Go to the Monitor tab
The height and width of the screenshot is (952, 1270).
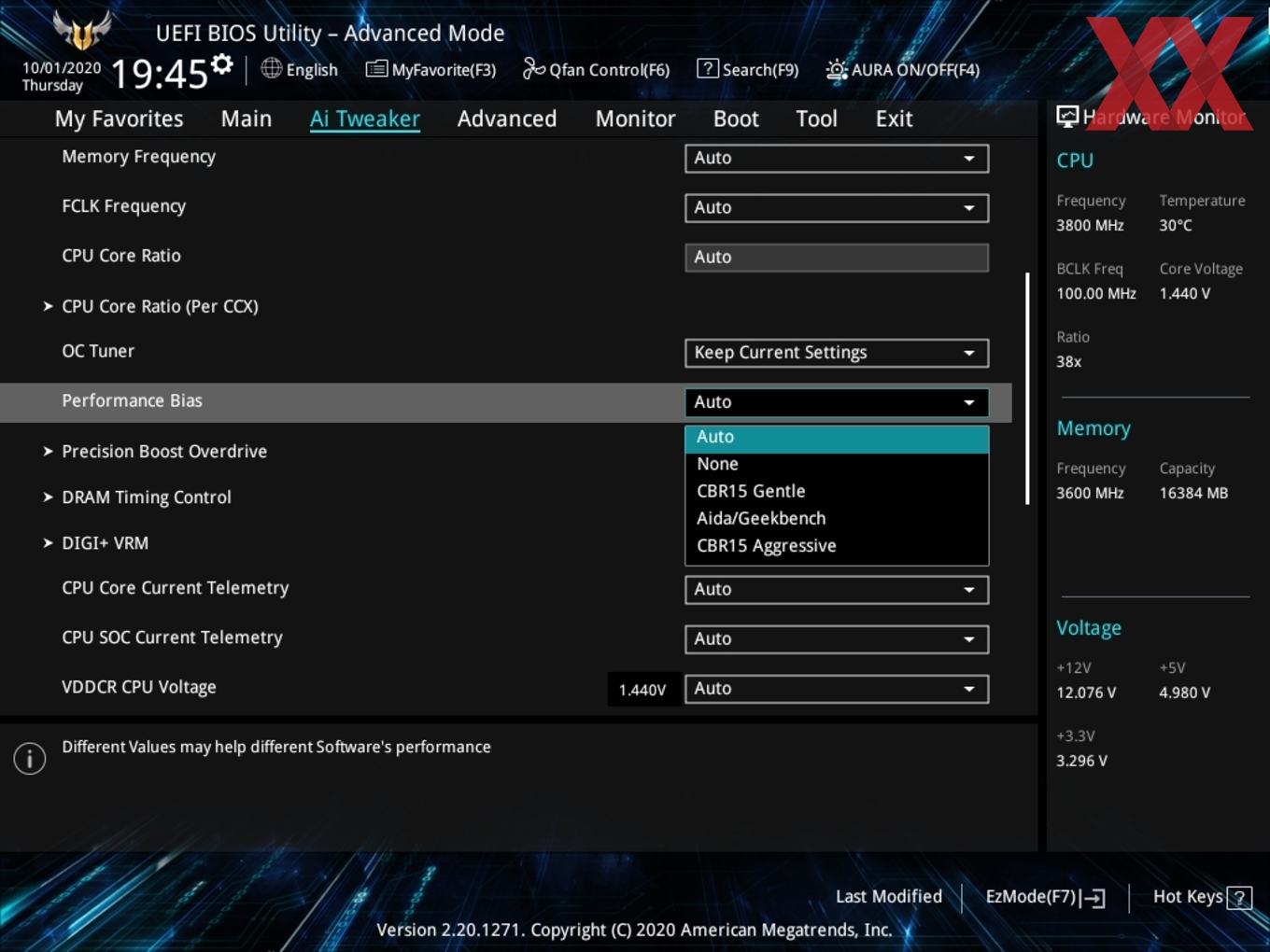pos(635,119)
